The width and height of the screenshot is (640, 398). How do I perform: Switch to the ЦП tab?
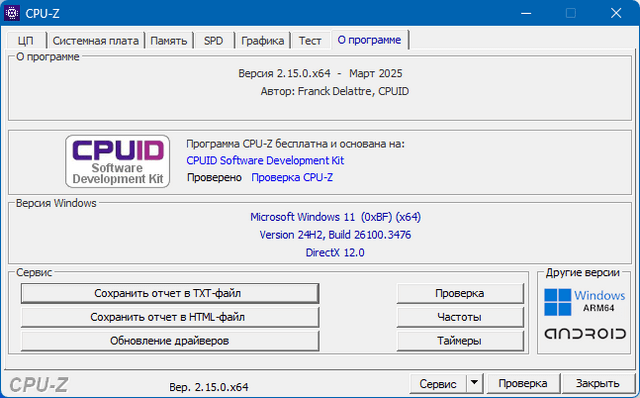(x=26, y=41)
